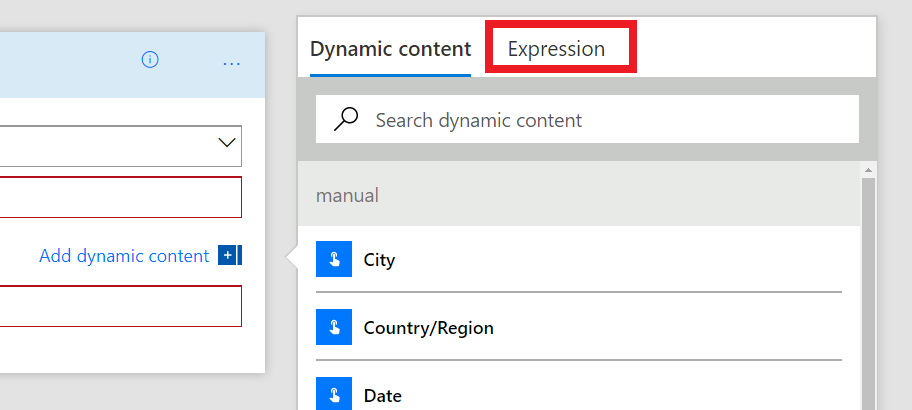The image size is (912, 410).
Task: Click the red-outlined field below Add dynamic content
Action: pyautogui.click(x=120, y=306)
